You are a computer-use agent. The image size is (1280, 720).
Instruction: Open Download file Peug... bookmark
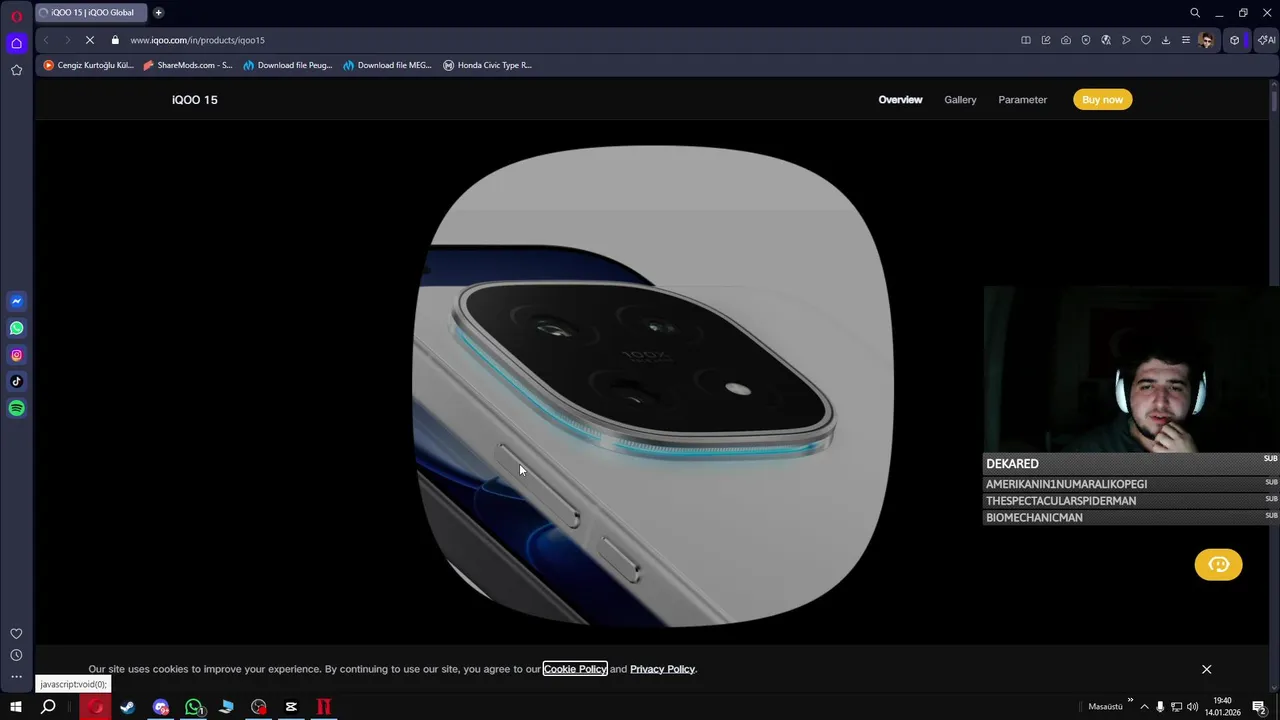coord(288,65)
